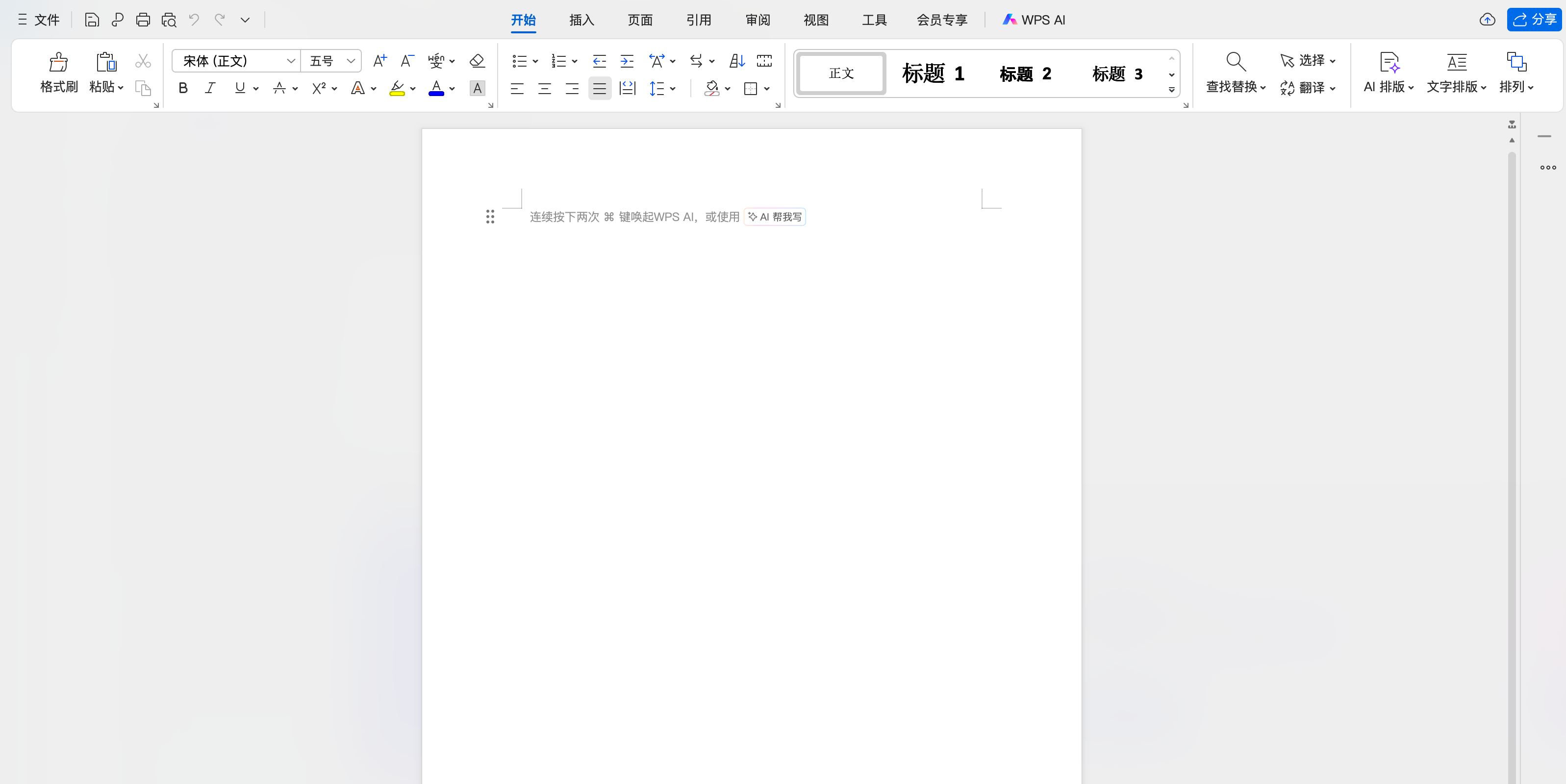Click the print icon in quick toolbar
1566x784 pixels.
(x=143, y=20)
